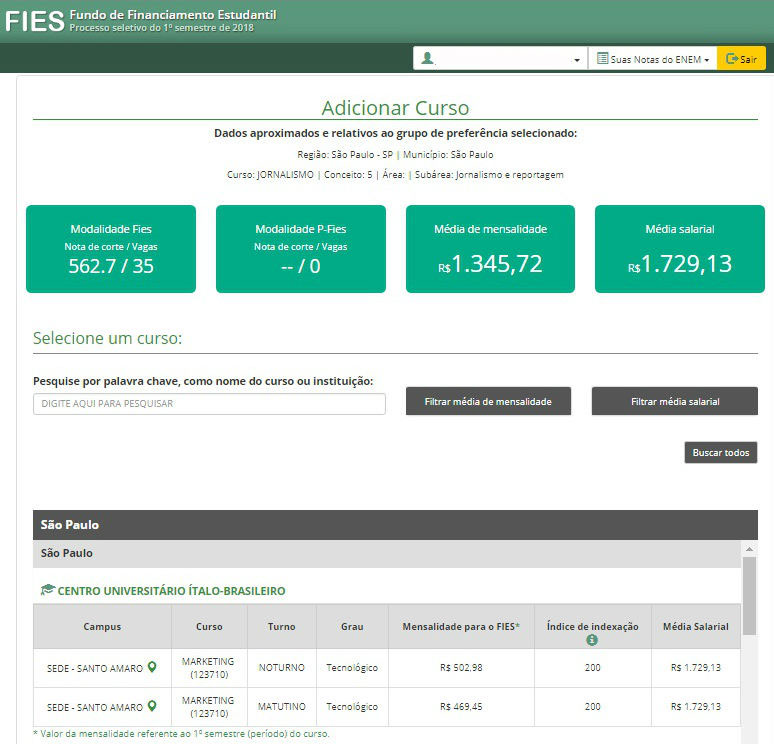Click the Índice de indexação info icon

[592, 640]
